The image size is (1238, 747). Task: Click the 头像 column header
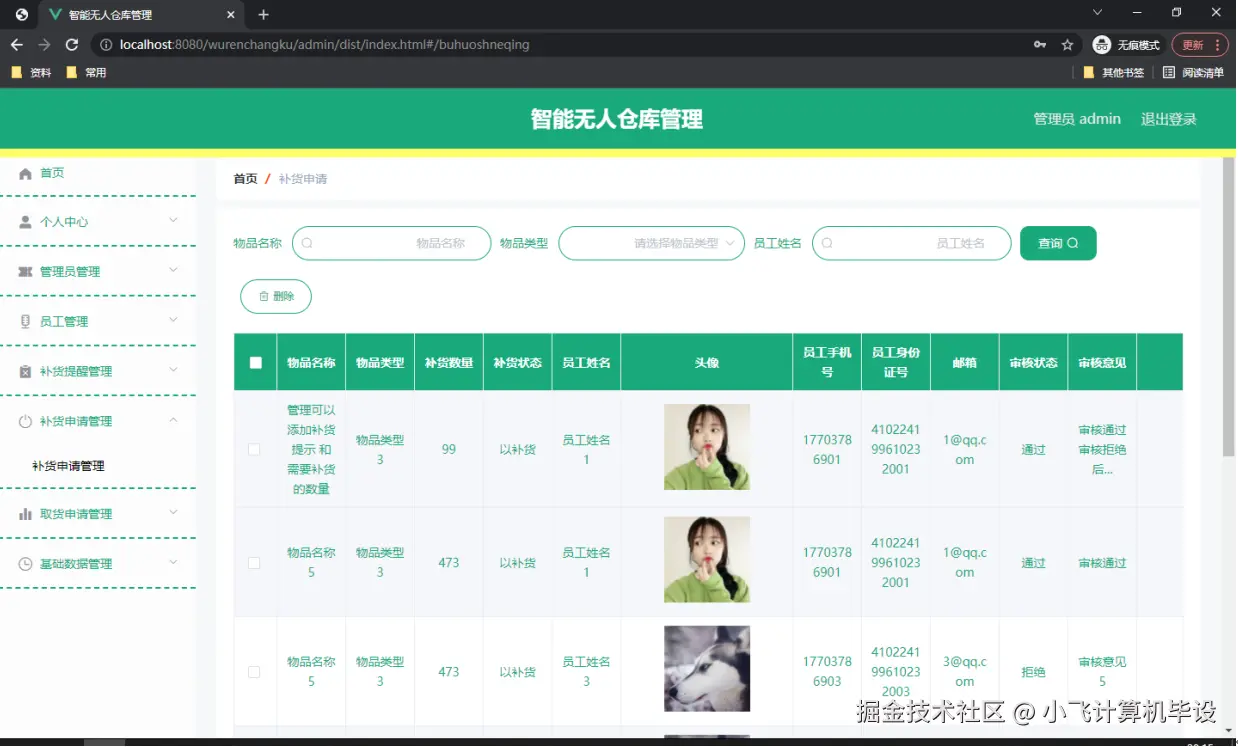pyautogui.click(x=707, y=363)
